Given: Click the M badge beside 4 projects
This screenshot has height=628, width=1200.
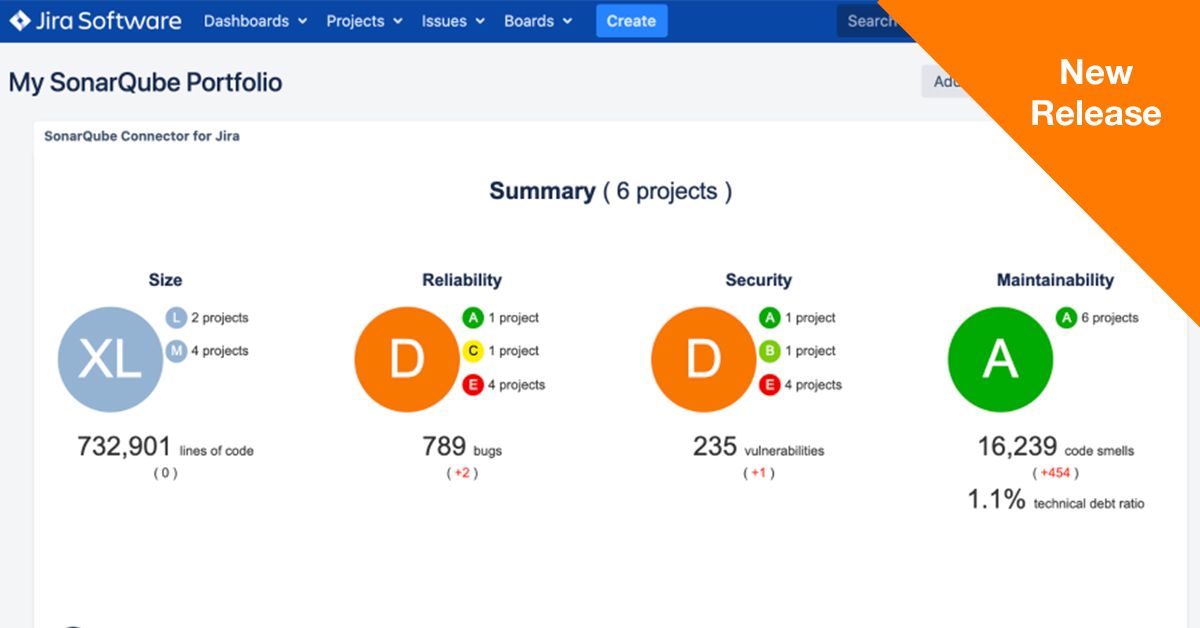Looking at the screenshot, I should click(176, 351).
